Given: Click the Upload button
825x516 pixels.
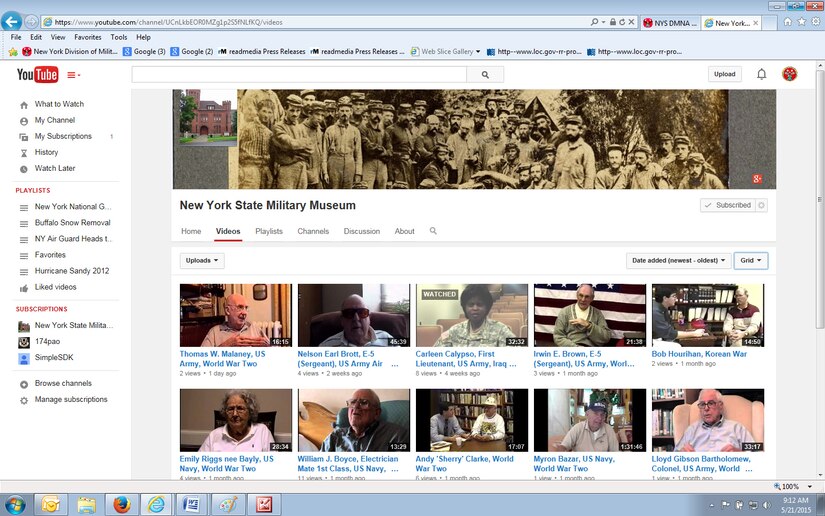Looking at the screenshot, I should coord(724,74).
